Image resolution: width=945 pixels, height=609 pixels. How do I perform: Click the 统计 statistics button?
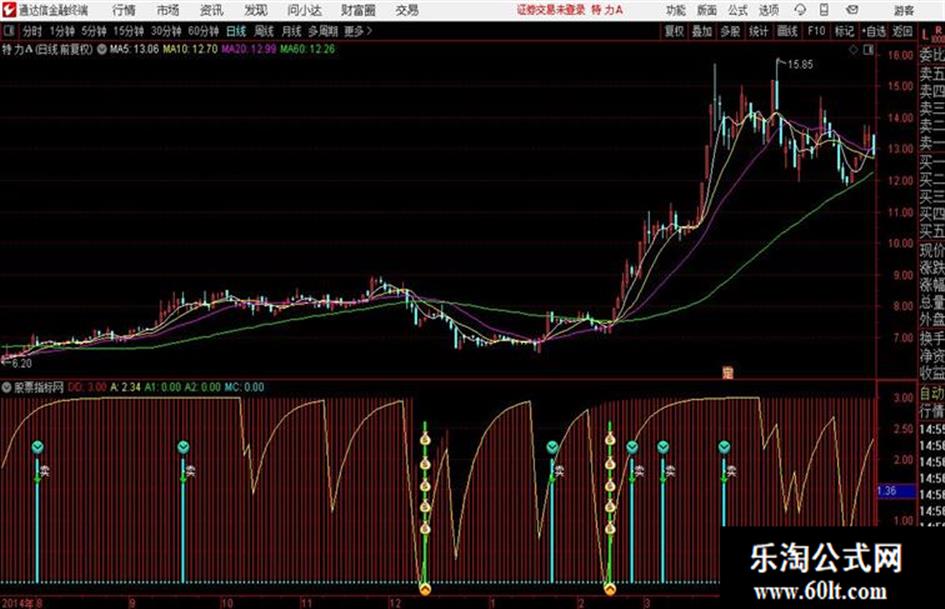759,31
